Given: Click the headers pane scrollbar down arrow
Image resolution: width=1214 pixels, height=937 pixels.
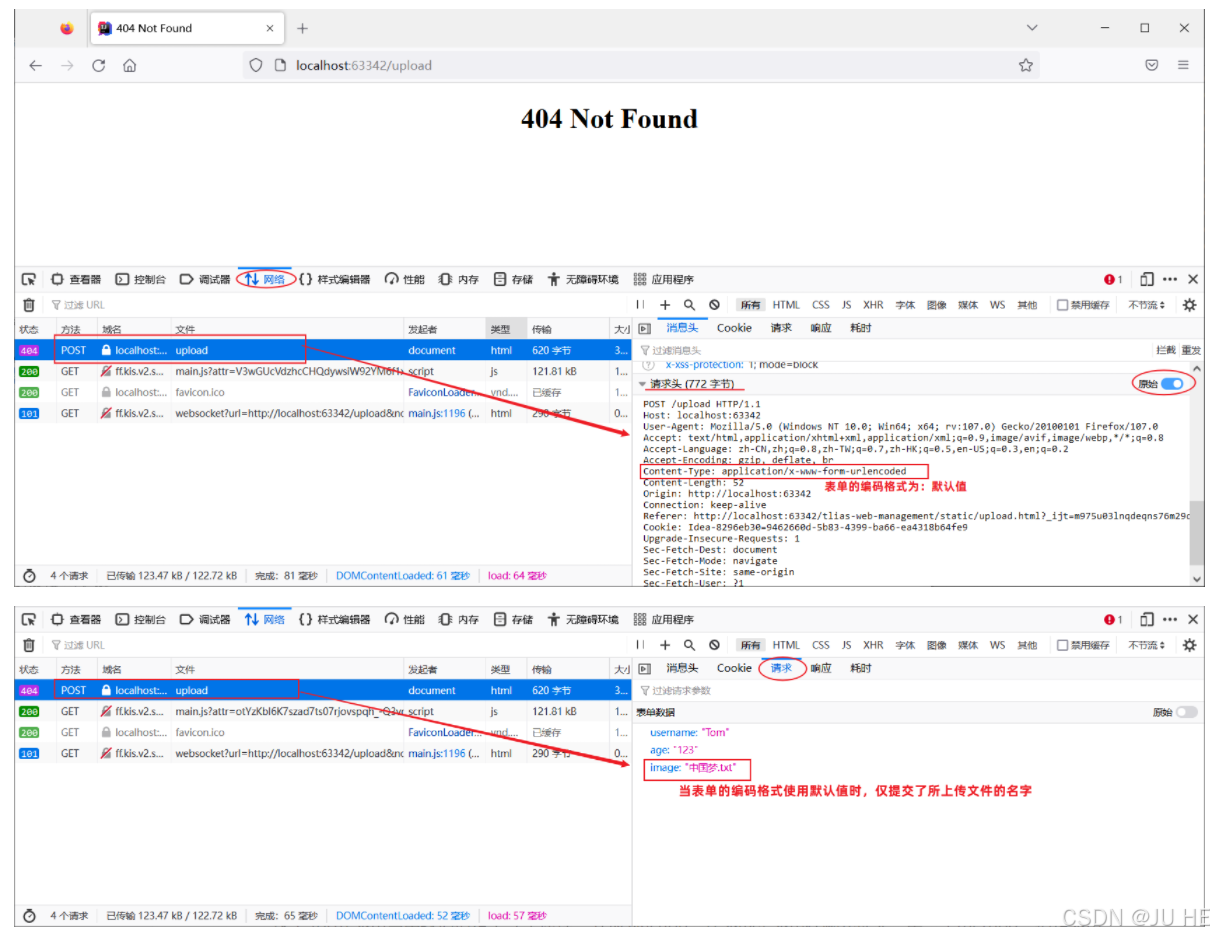Looking at the screenshot, I should (1197, 578).
